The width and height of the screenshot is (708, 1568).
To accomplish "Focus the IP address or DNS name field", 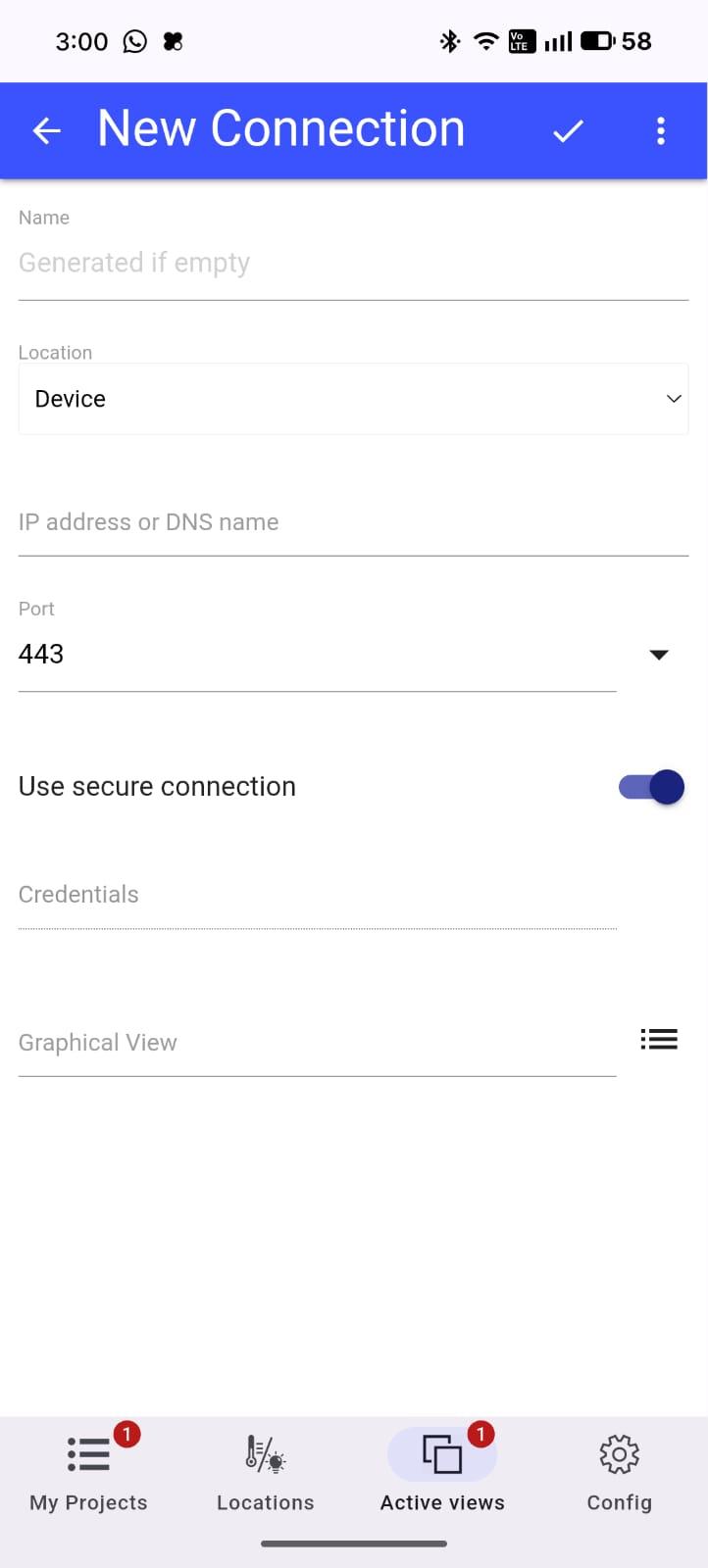I will [x=353, y=522].
